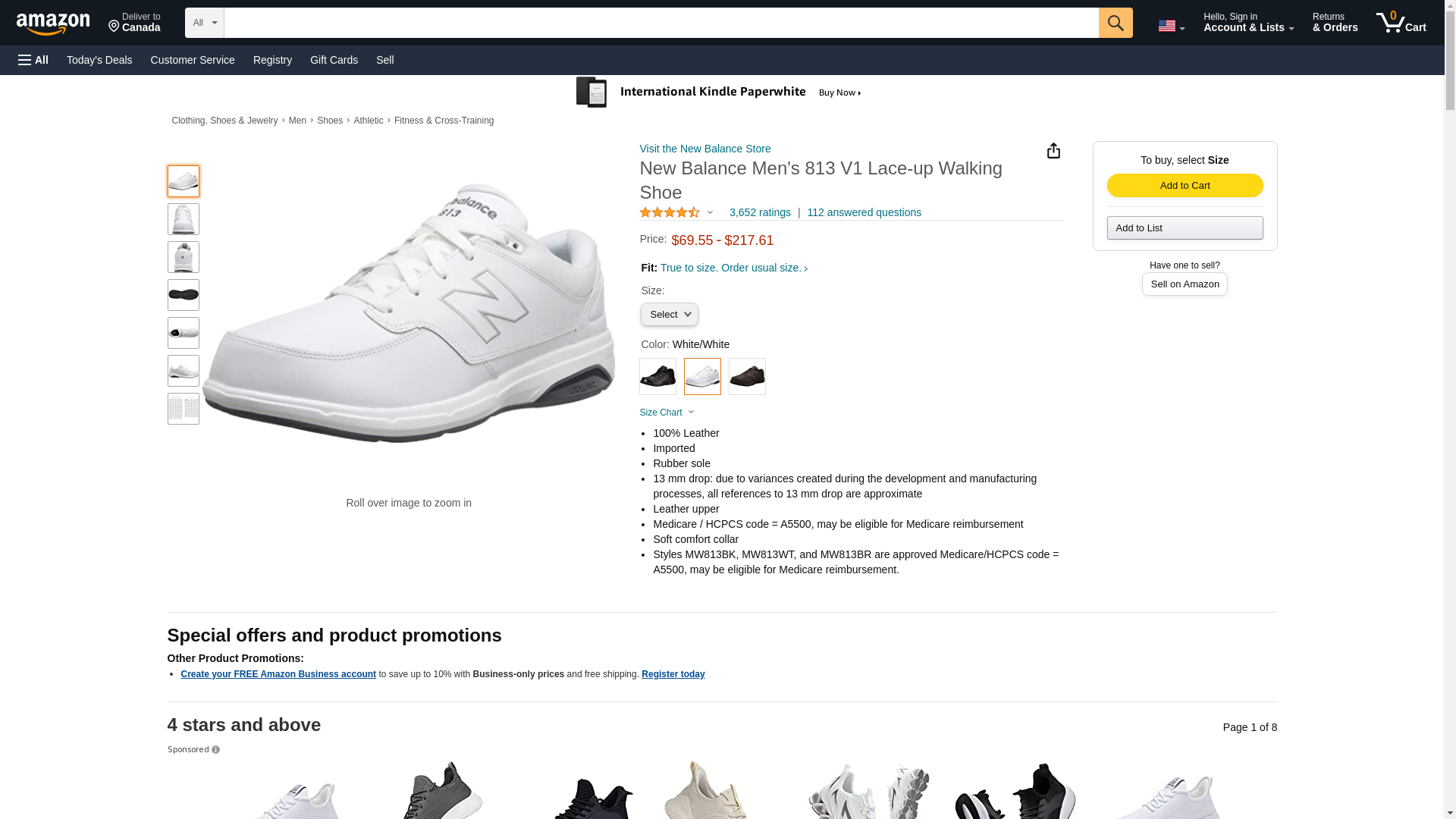The image size is (1456, 819).
Task: Open the shopping cart
Action: click(x=1401, y=23)
